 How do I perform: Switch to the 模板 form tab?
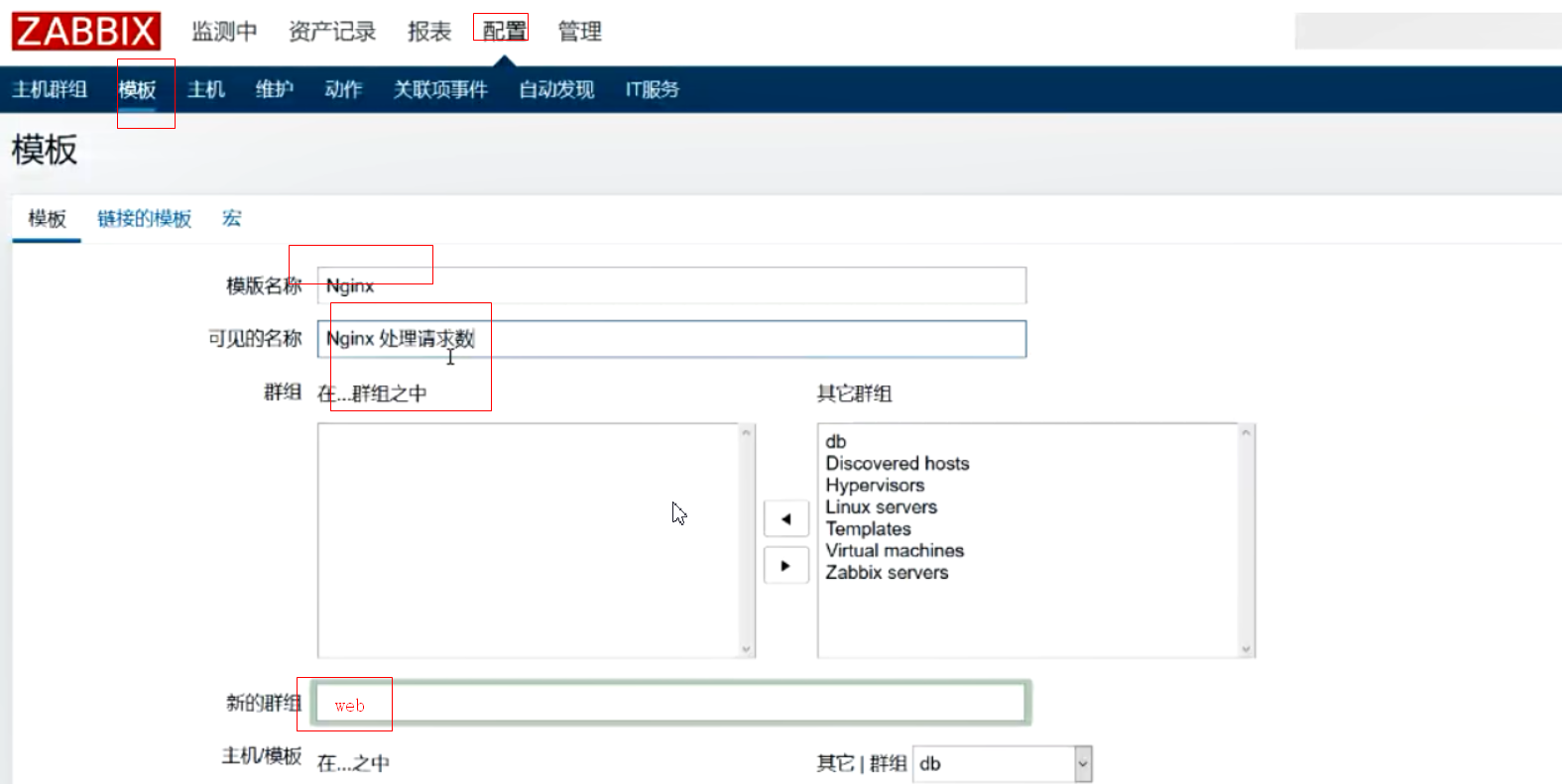pyautogui.click(x=47, y=218)
